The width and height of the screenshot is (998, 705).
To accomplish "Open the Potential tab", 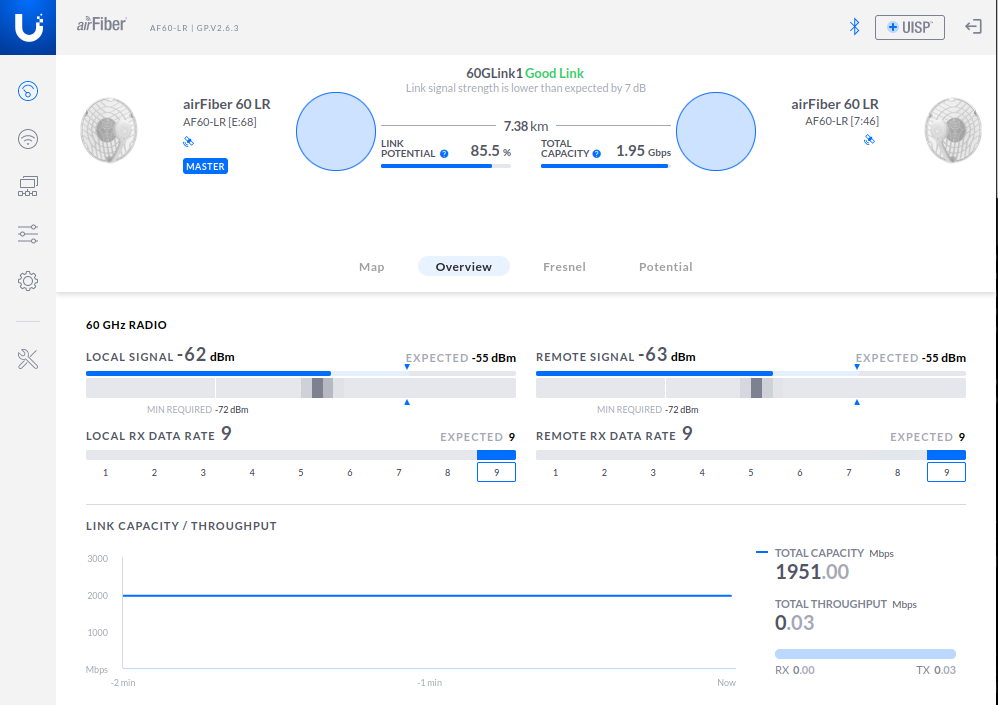I will 665,267.
